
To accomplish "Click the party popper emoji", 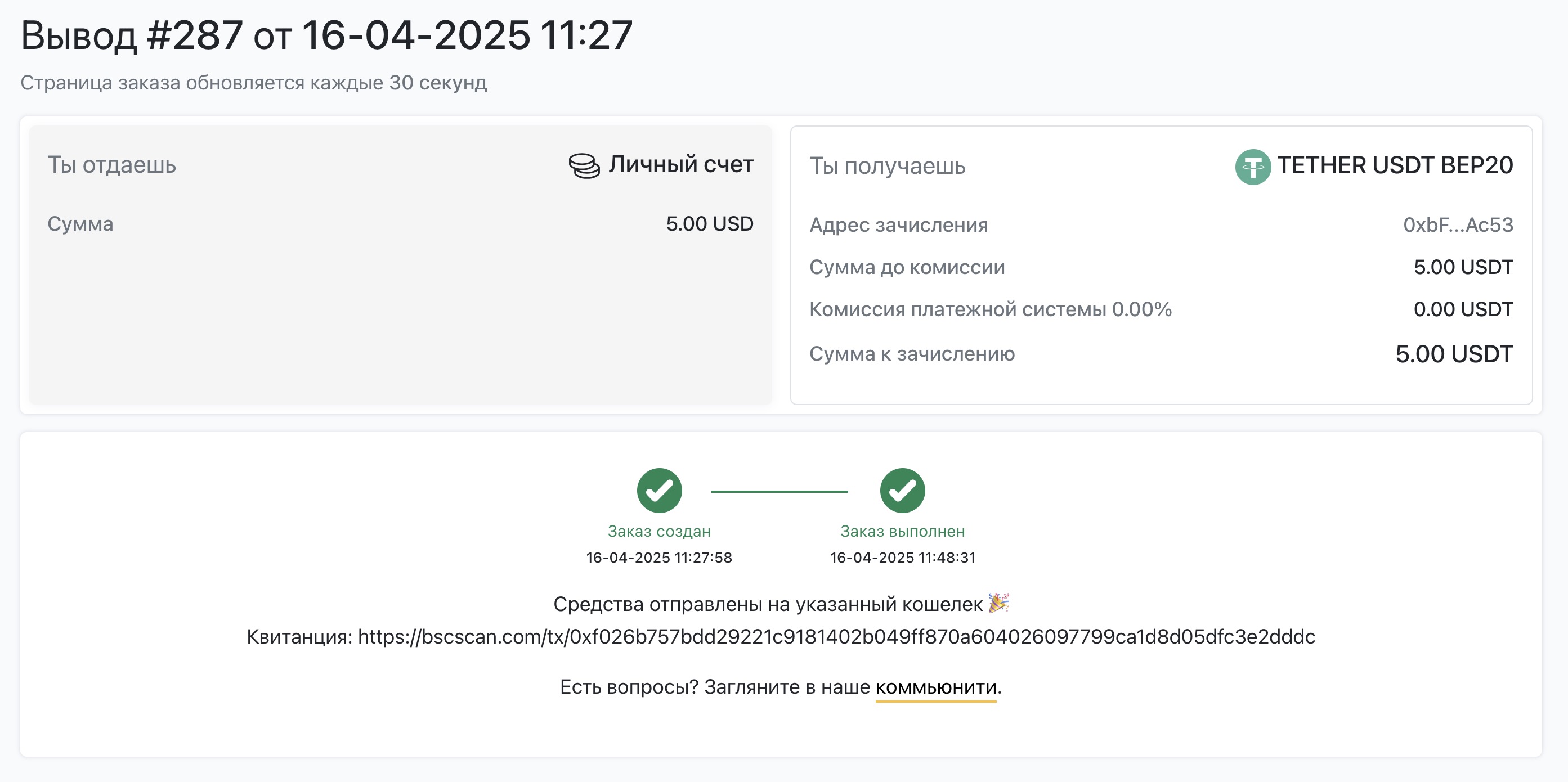I will [x=998, y=603].
